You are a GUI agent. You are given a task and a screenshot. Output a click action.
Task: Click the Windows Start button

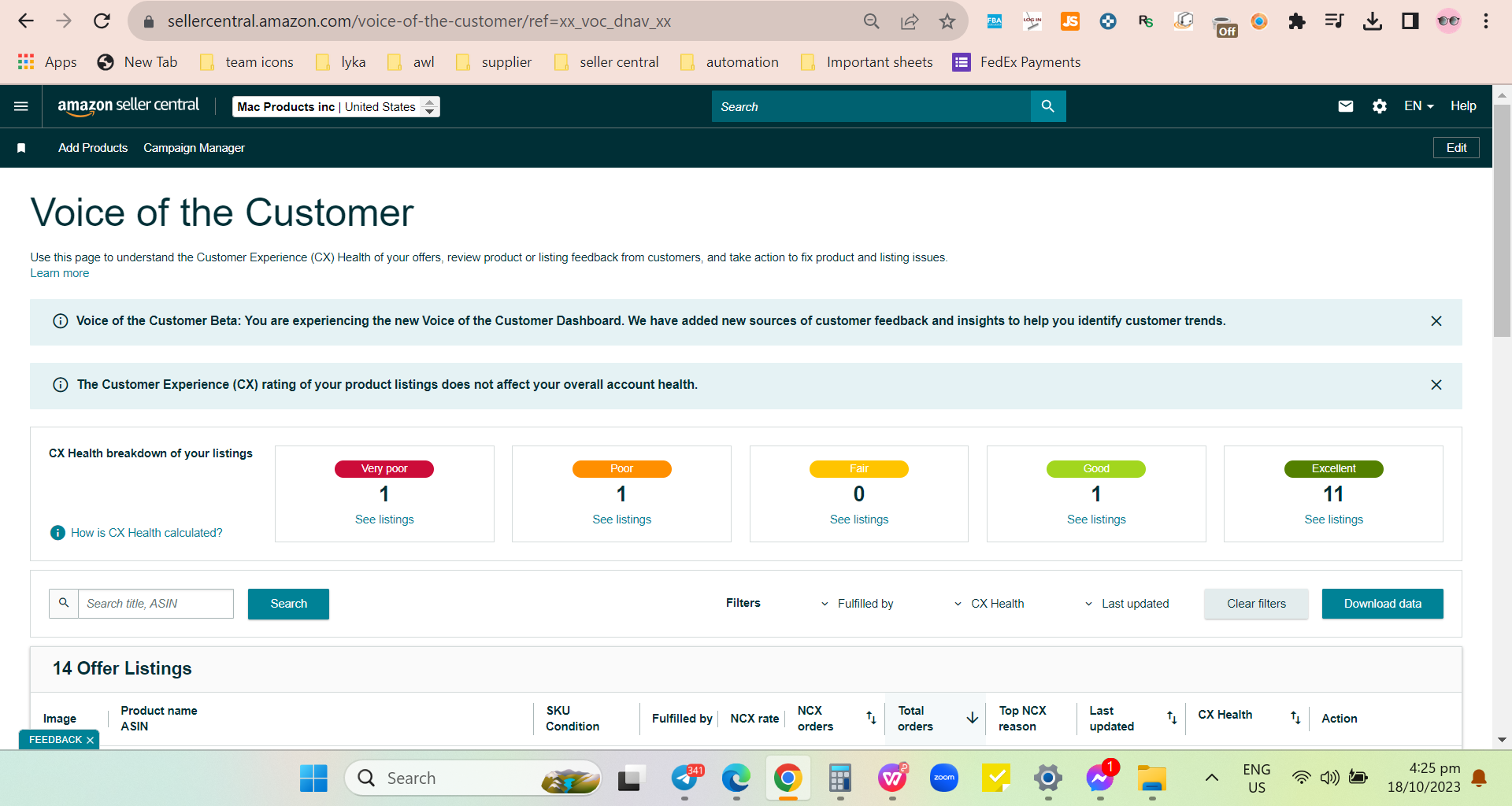coord(313,778)
